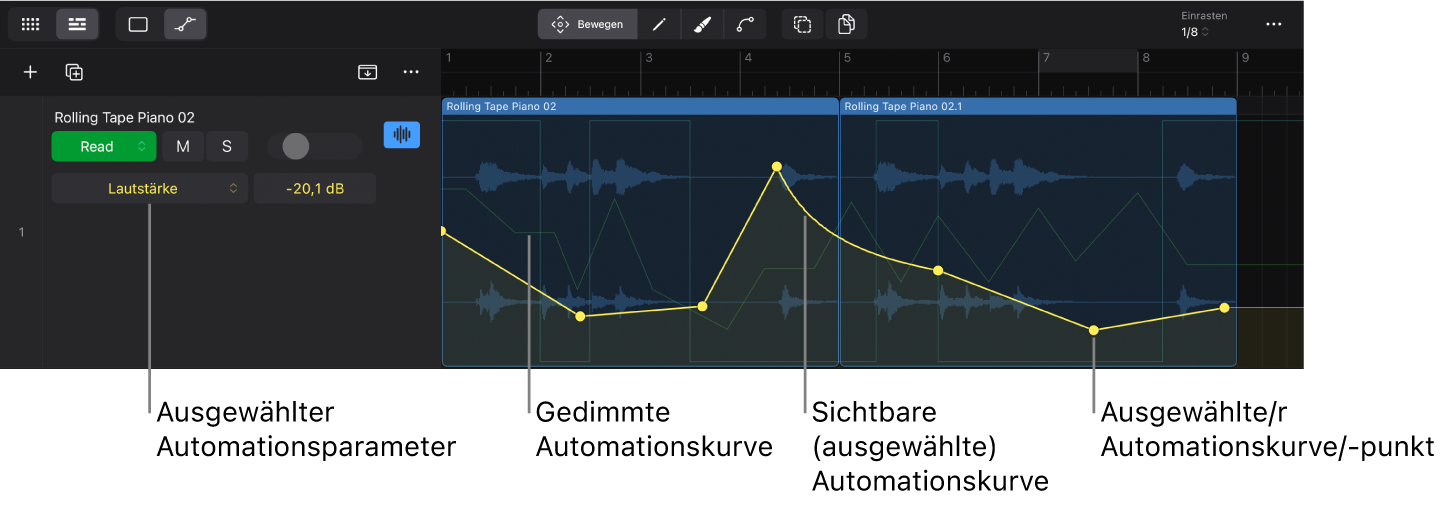Click the blue audio waveform track icon

pyautogui.click(x=402, y=135)
